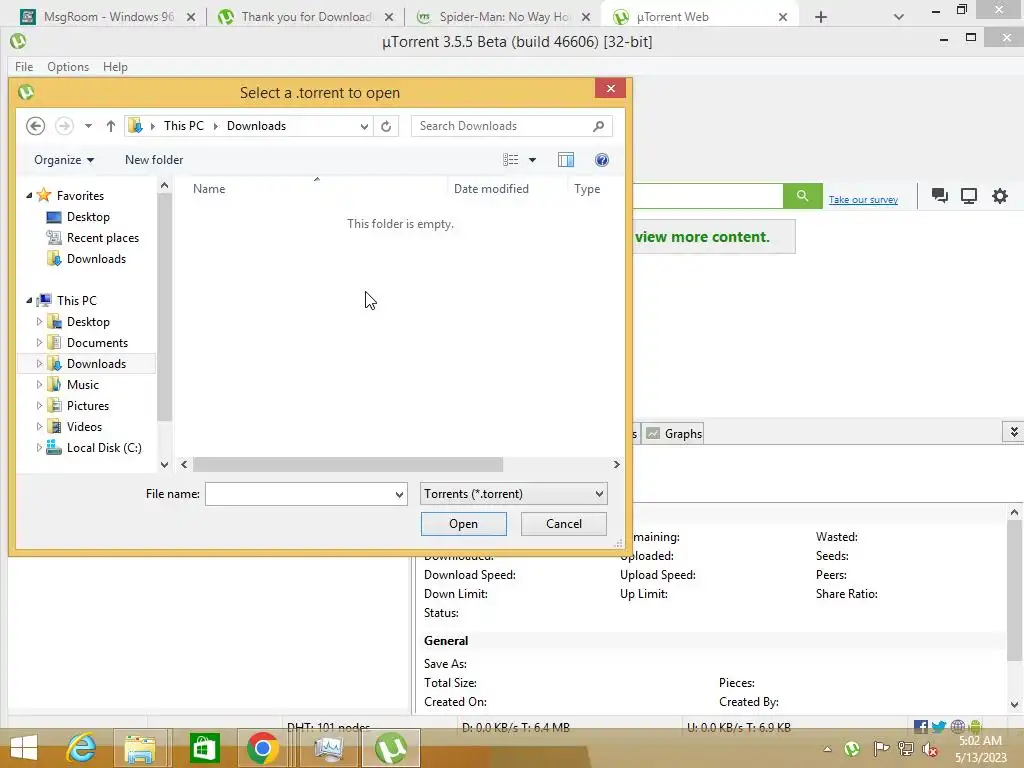Launch Internet Explorer from taskbar
Viewport: 1024px width, 768px height.
81,748
